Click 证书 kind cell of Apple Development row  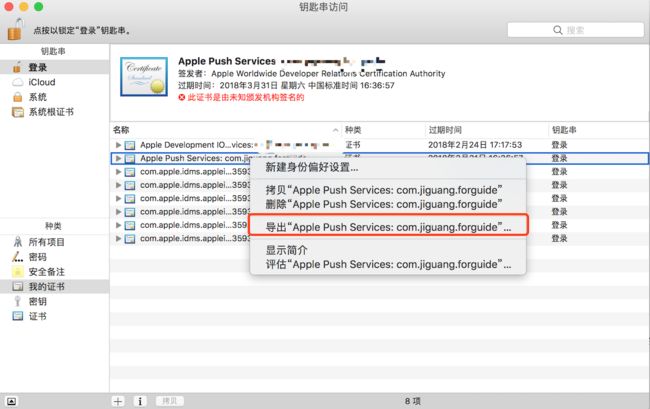tap(353, 145)
